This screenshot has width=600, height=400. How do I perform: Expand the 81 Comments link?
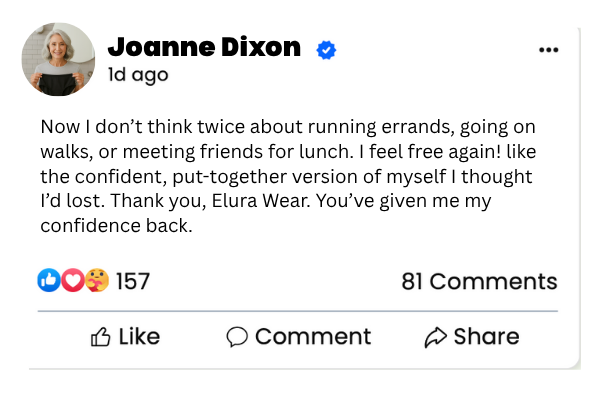479,282
